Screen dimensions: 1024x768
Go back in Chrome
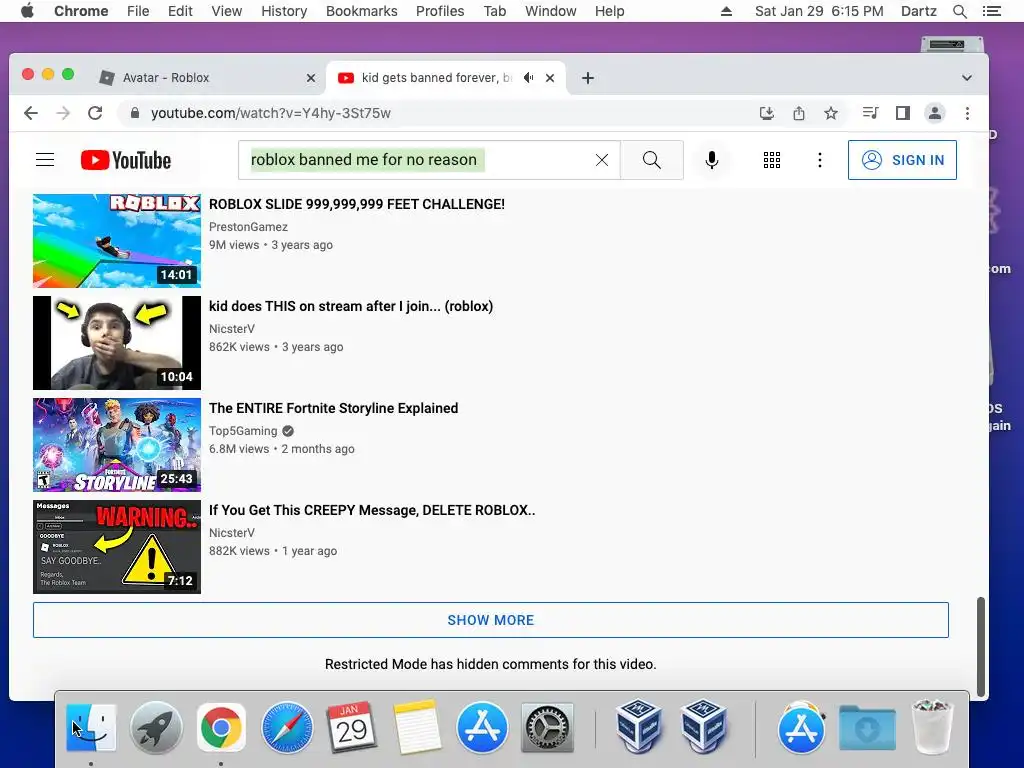click(x=31, y=113)
